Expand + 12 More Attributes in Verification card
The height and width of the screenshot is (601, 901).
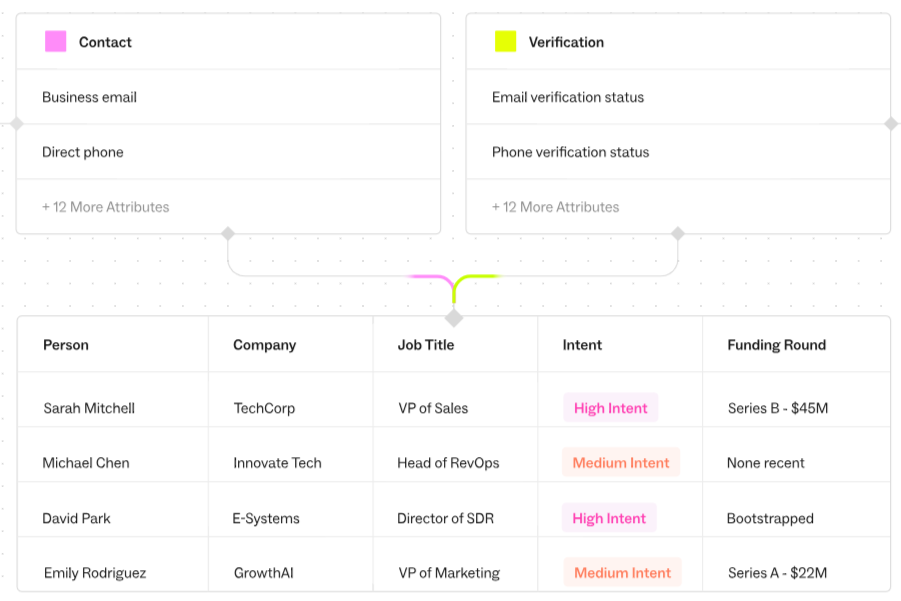(556, 207)
